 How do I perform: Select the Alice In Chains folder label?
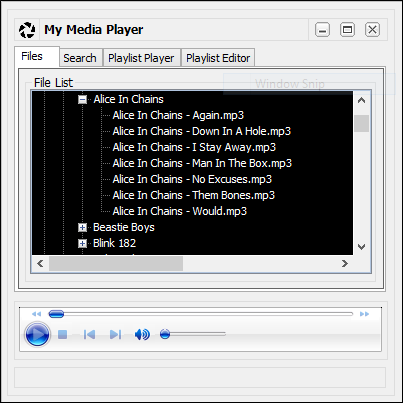[x=128, y=99]
